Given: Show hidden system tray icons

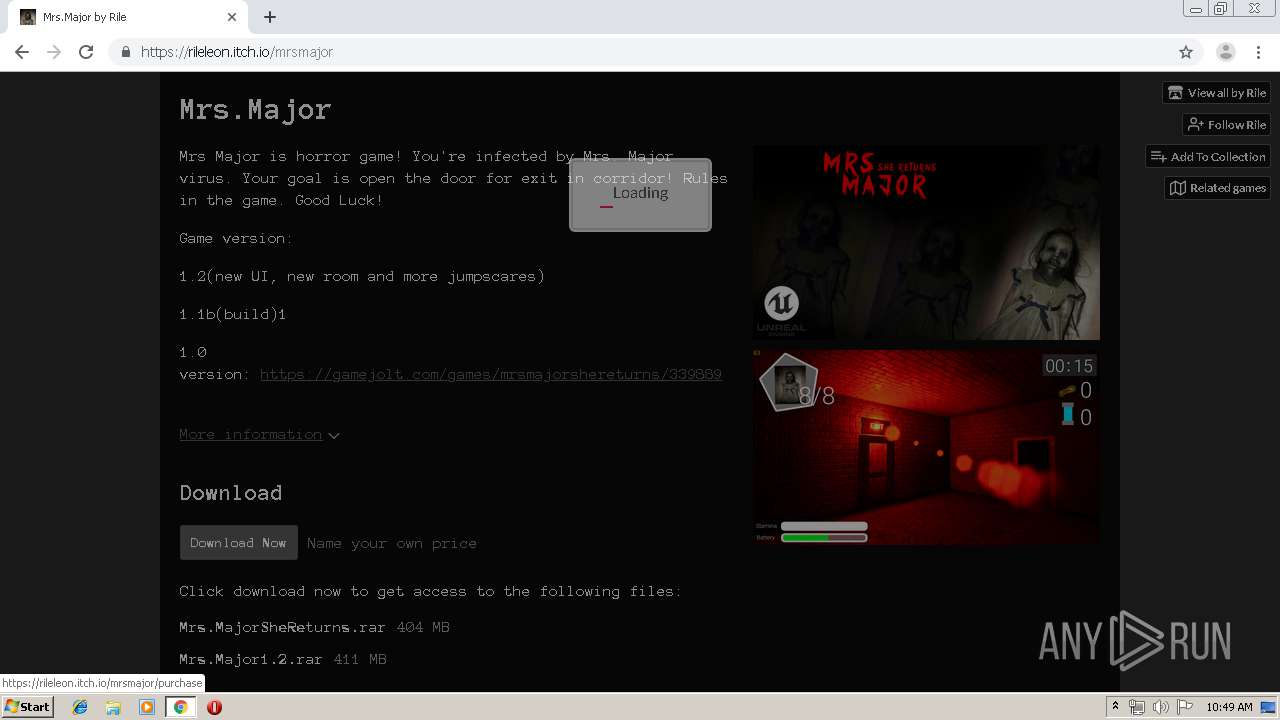Looking at the screenshot, I should [1115, 707].
